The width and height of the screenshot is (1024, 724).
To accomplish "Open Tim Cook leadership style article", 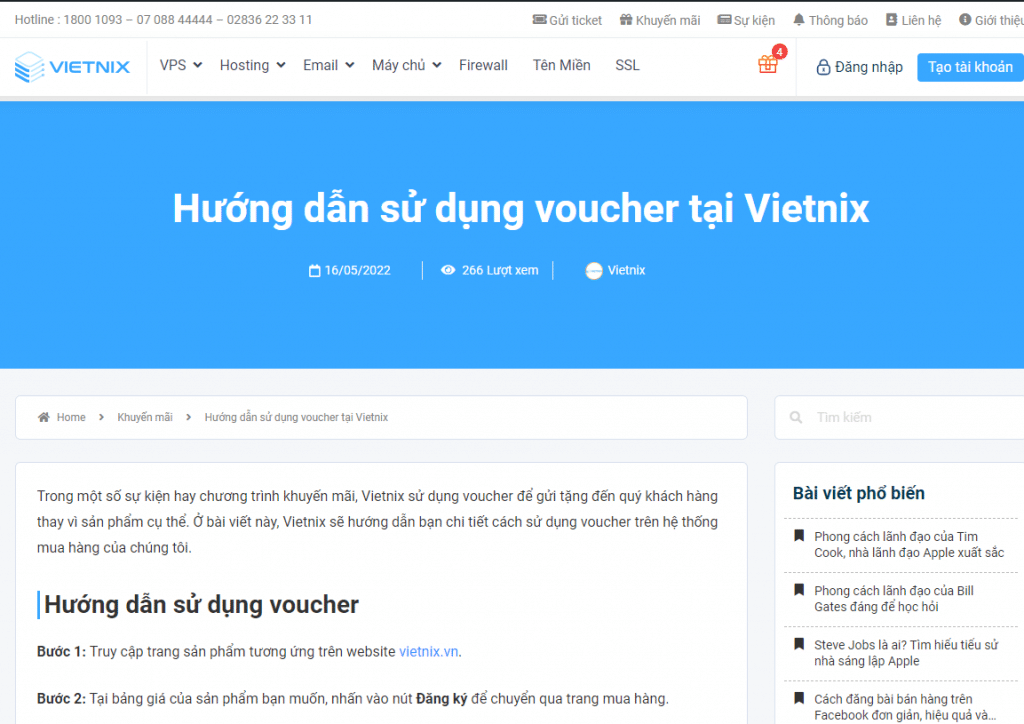I will click(909, 544).
